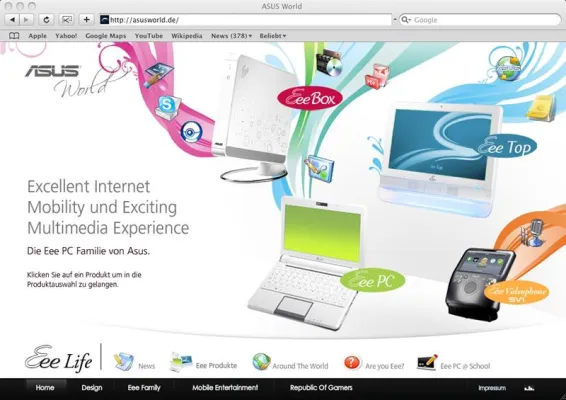
Task: Click the webcam icon on pink ribbon
Action: (x=191, y=132)
